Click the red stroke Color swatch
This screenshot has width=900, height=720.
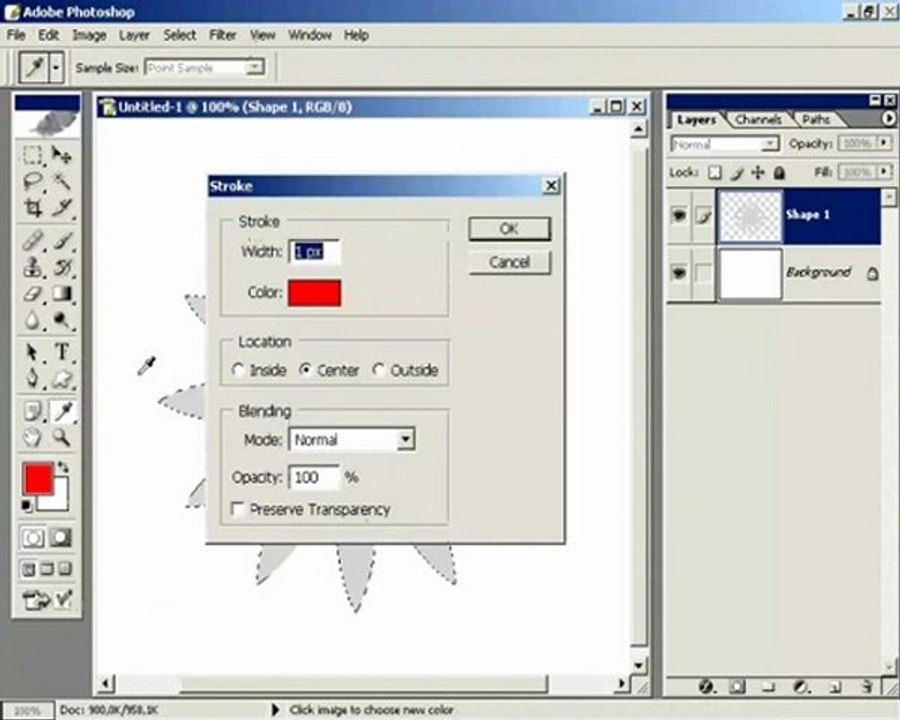(315, 293)
